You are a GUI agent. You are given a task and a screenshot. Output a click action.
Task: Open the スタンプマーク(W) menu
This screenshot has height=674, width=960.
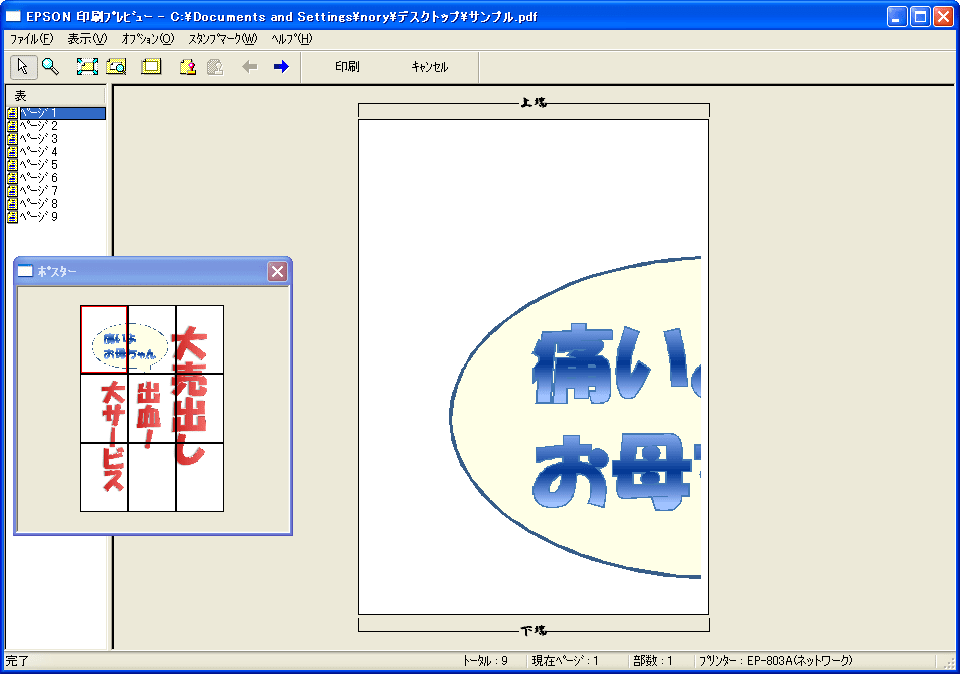click(222, 39)
